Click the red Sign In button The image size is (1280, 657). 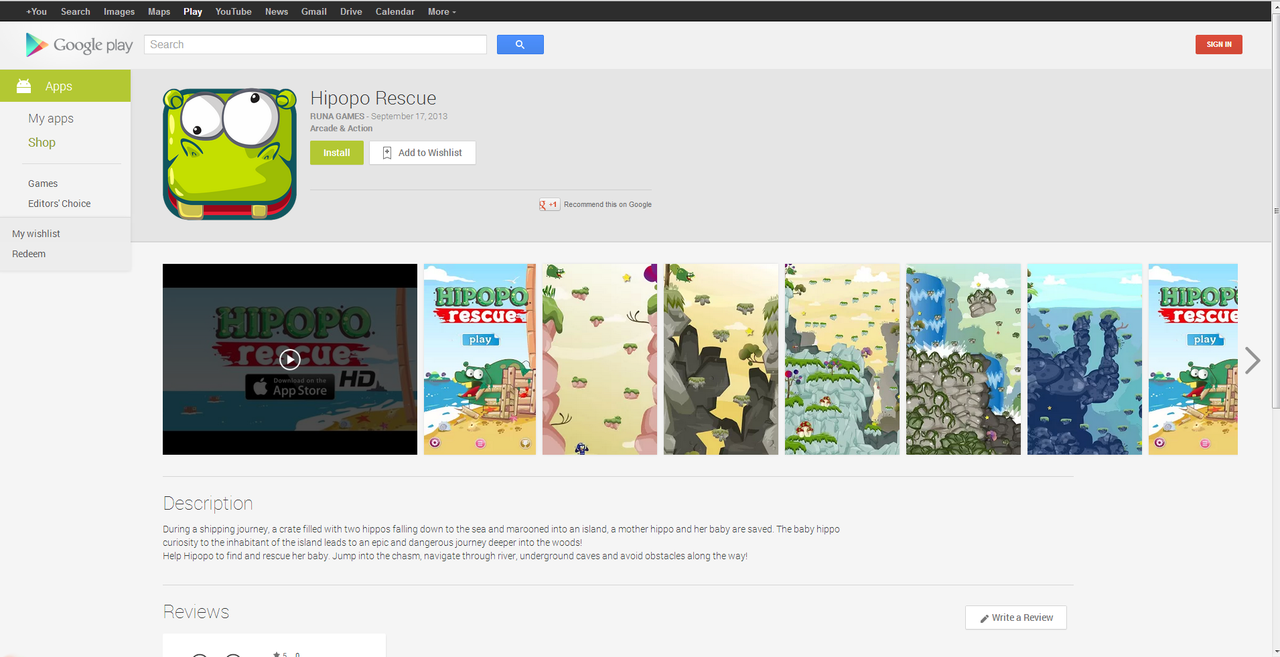tap(1218, 45)
